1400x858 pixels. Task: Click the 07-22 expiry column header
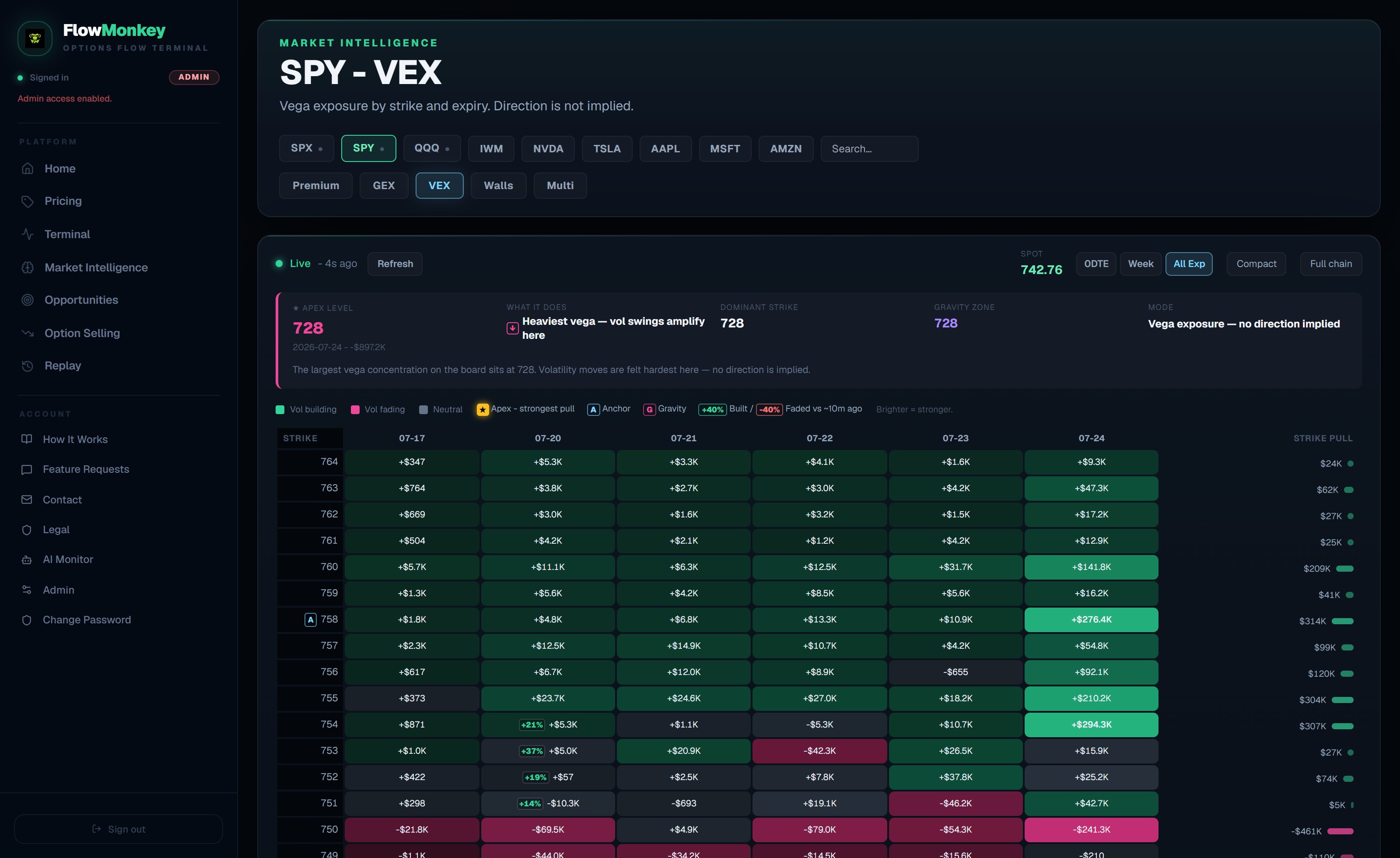click(819, 438)
